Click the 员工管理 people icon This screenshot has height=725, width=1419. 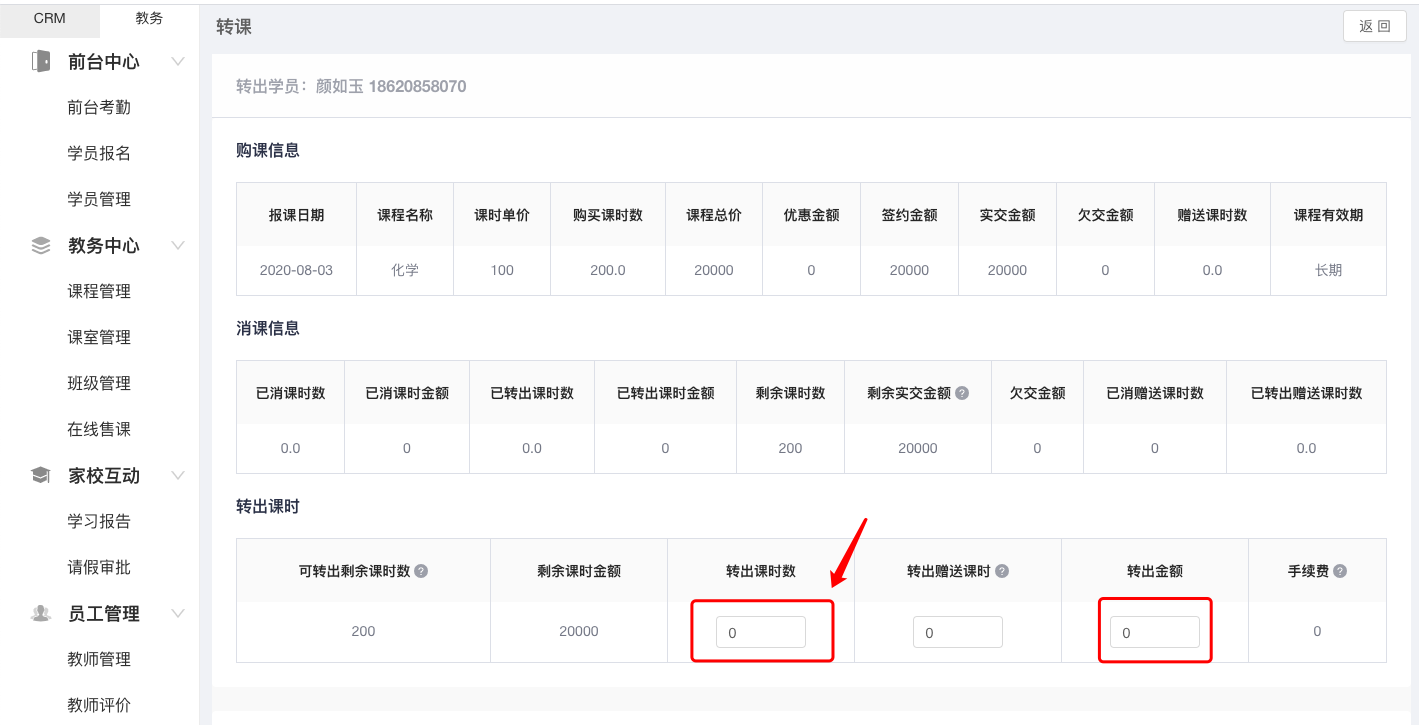41,613
